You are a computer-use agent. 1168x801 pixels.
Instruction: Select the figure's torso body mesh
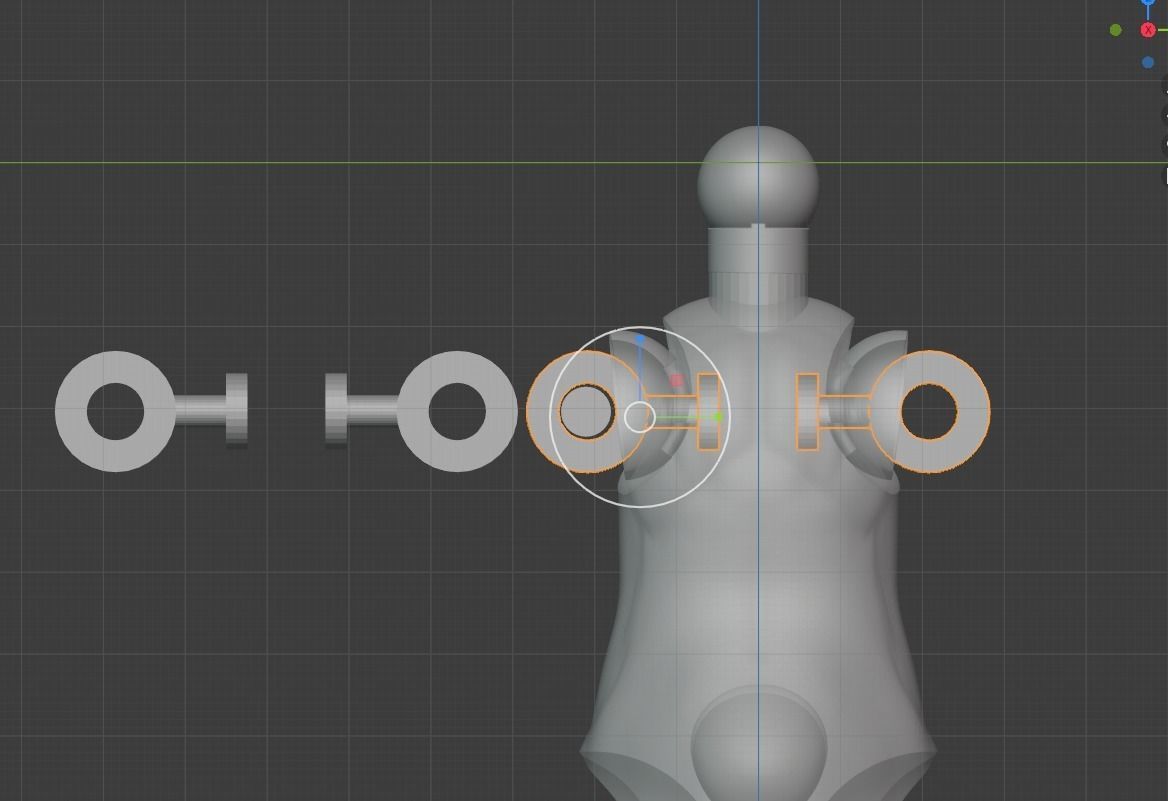(x=758, y=551)
